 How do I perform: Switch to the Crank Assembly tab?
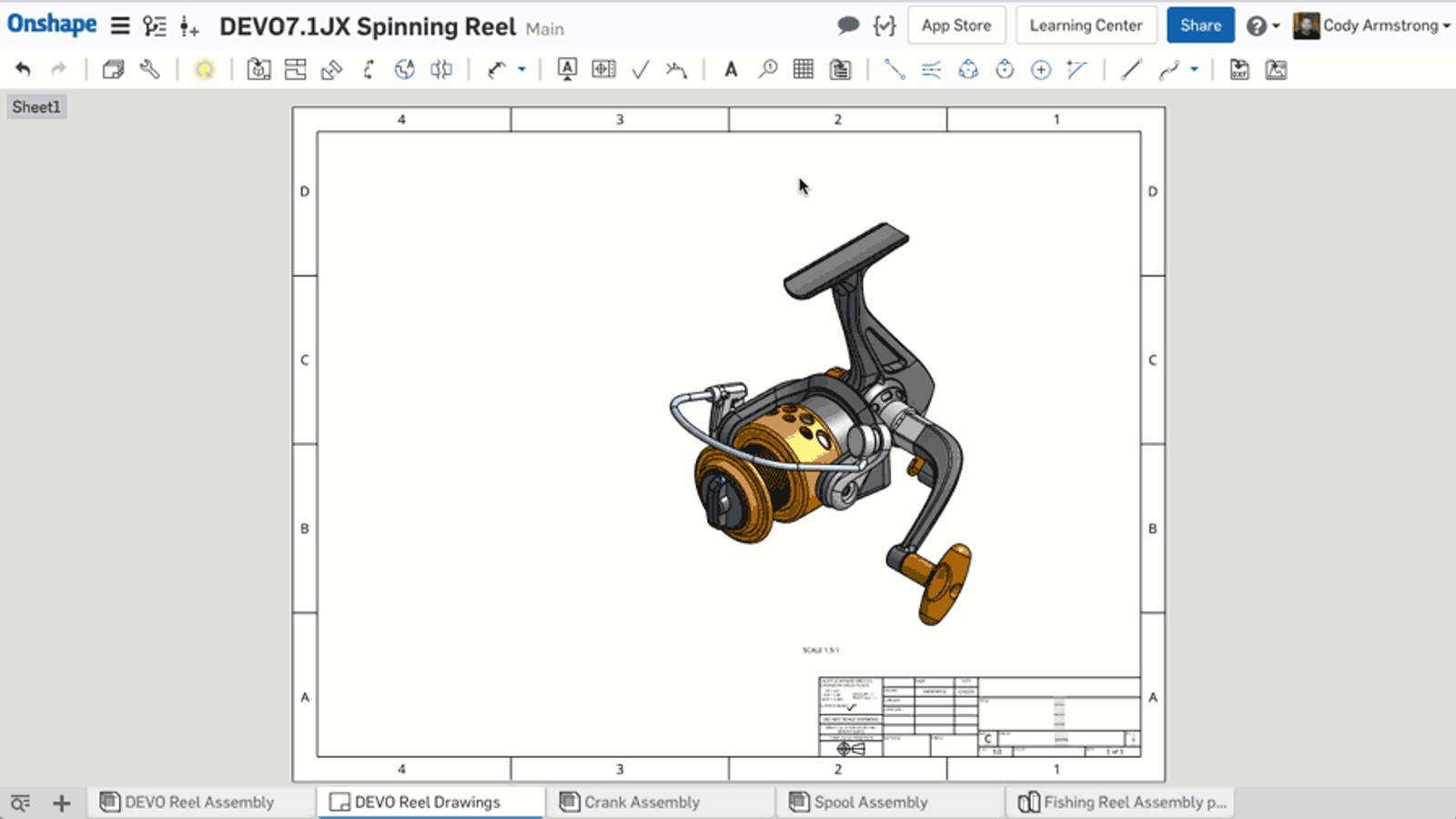point(641,802)
